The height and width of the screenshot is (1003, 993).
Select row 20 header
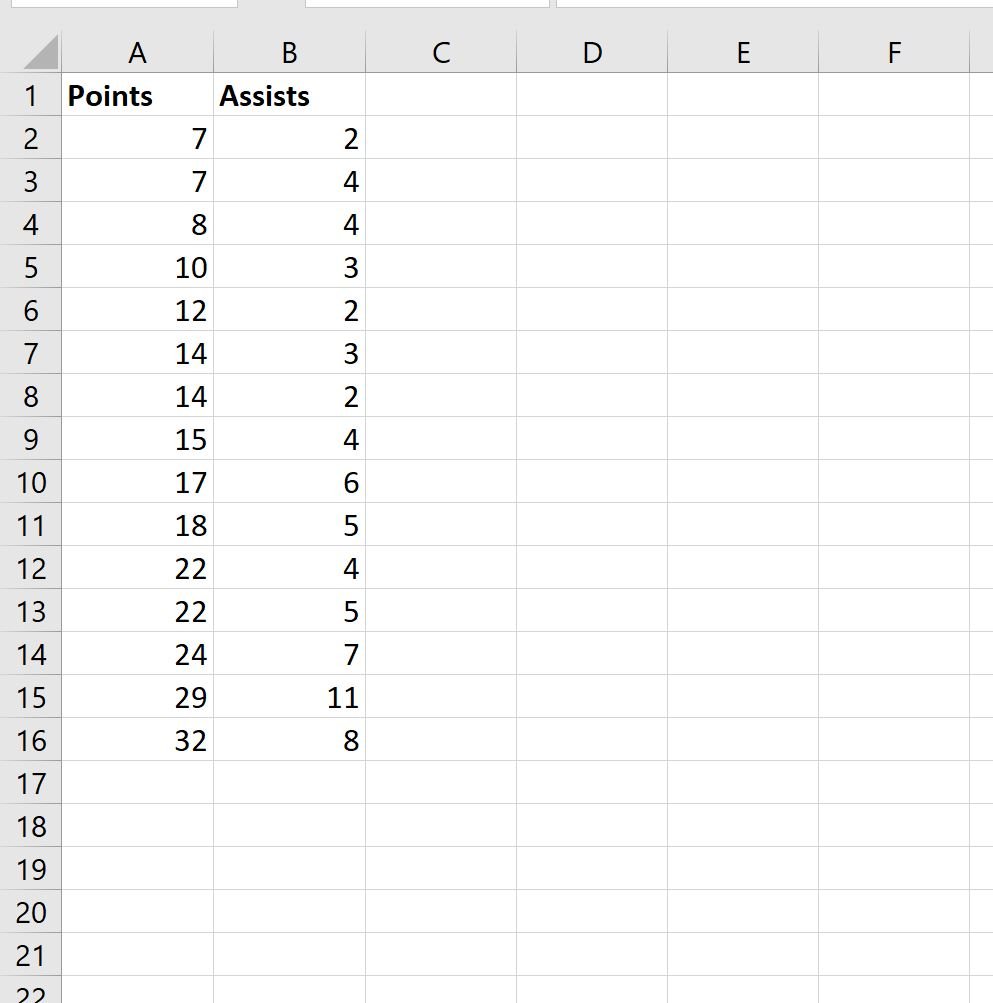(31, 912)
